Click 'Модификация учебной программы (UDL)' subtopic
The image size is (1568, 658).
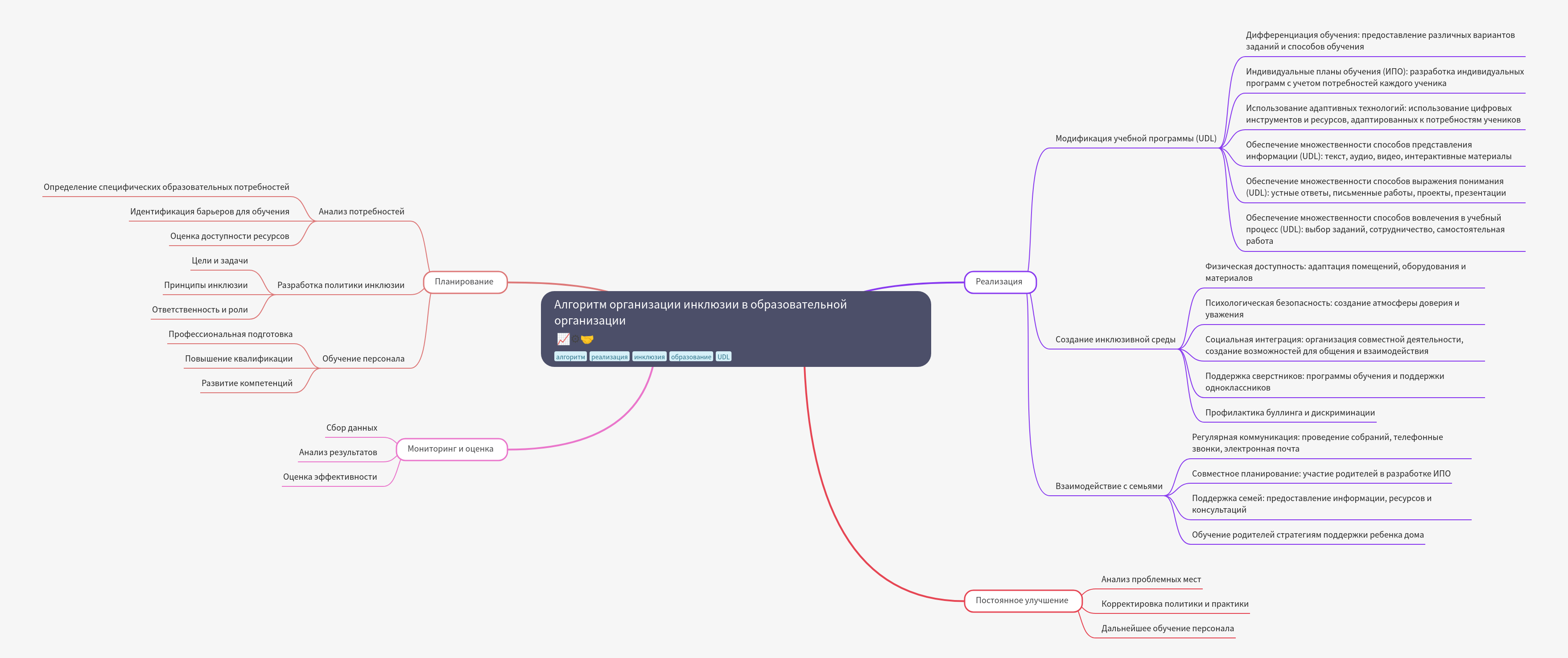(x=1136, y=139)
